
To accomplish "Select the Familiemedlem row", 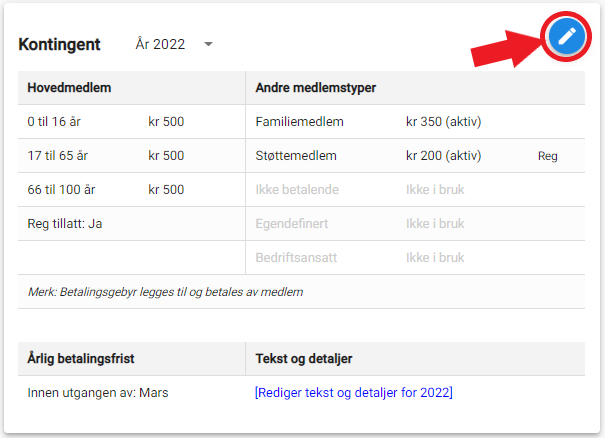I will [415, 122].
